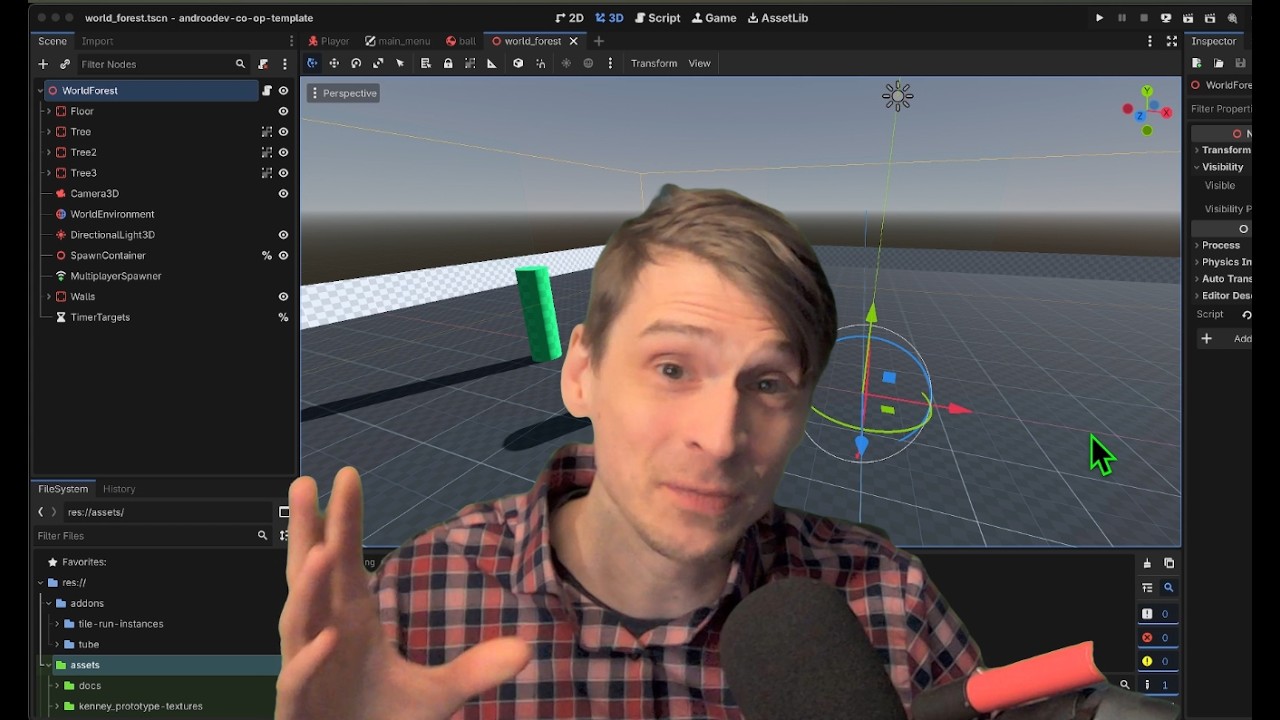Click the Filter Nodes search field

point(163,64)
